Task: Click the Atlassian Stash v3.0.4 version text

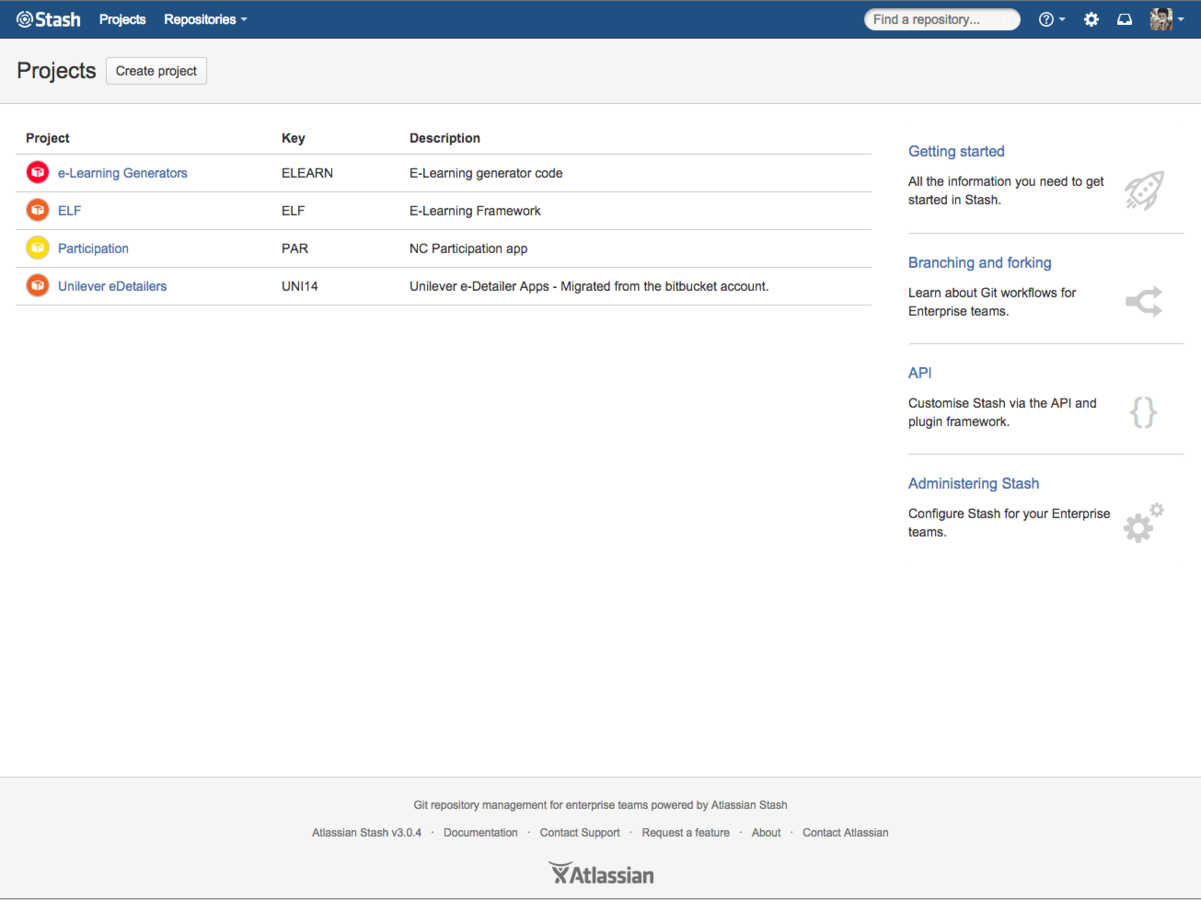Action: point(367,832)
